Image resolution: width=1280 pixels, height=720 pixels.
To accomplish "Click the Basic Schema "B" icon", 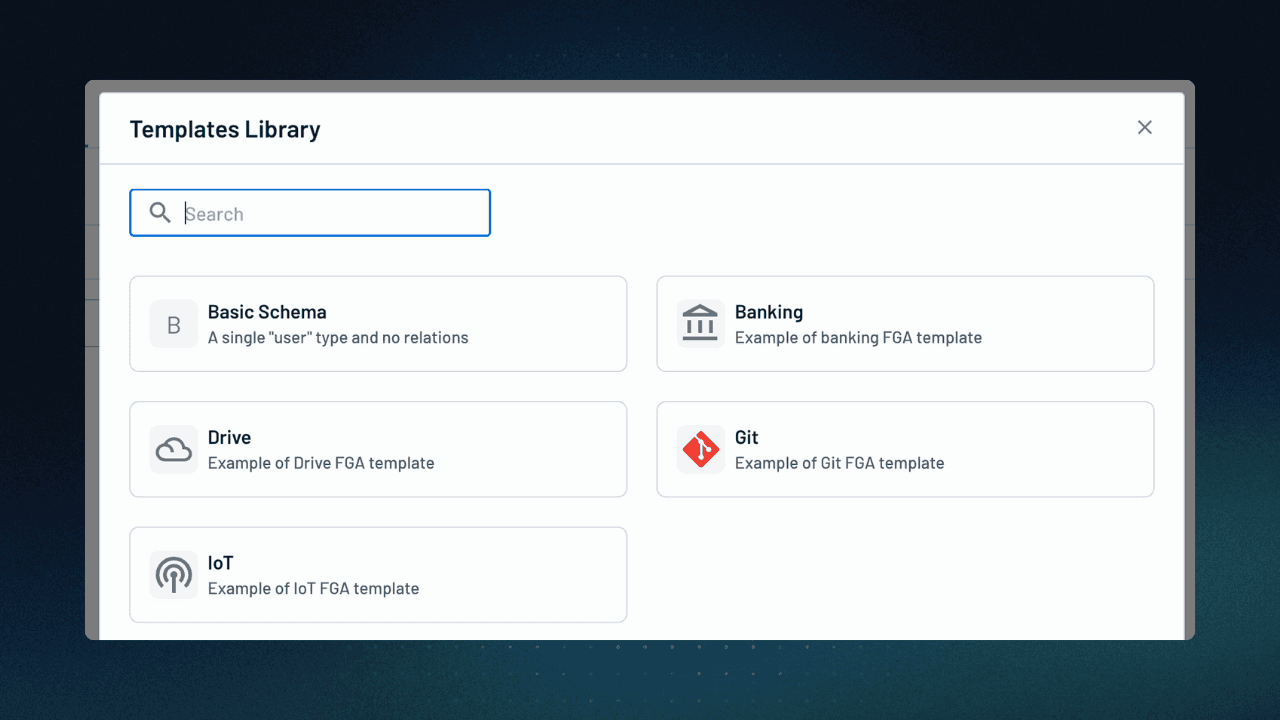I will pos(174,325).
